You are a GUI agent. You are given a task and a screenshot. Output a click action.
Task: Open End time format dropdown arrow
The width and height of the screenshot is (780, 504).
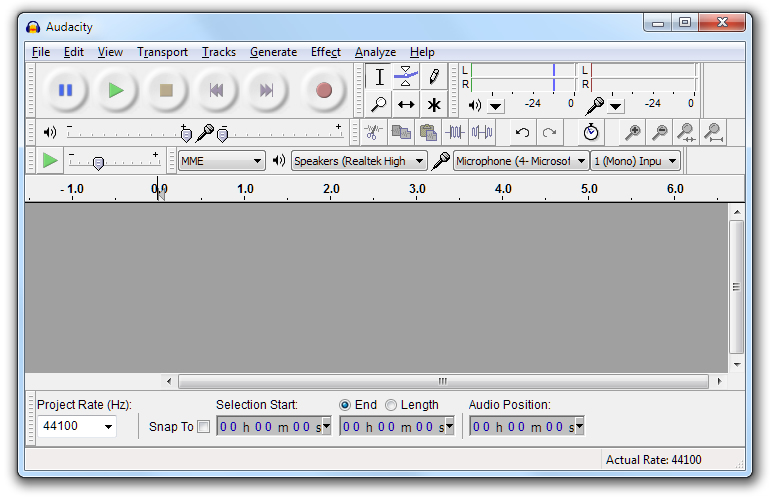click(450, 426)
